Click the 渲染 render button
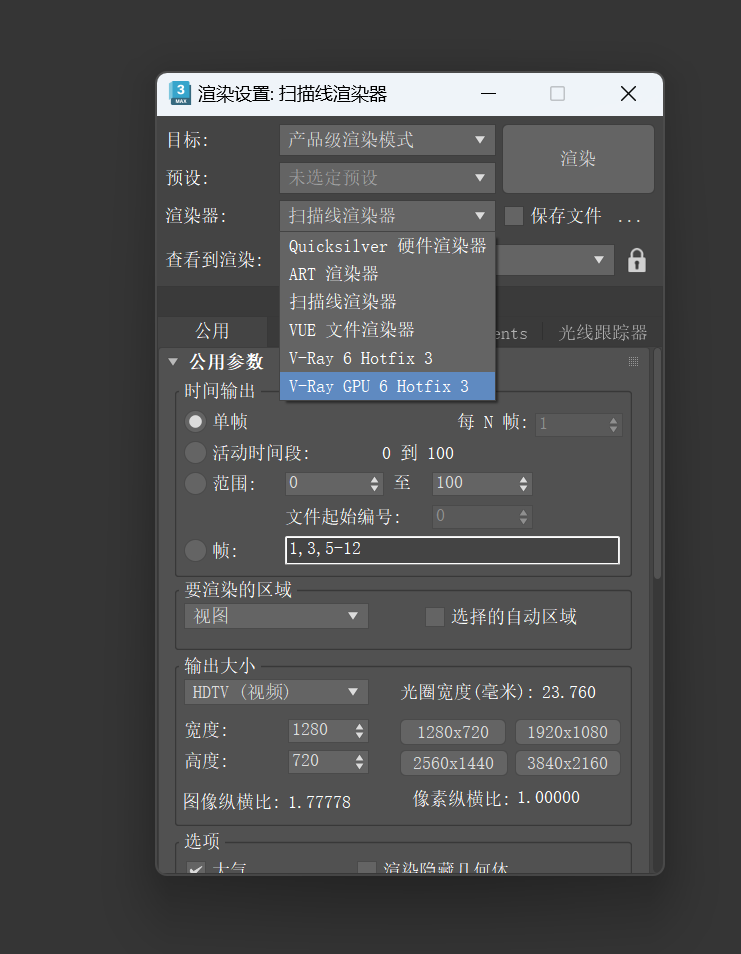 pyautogui.click(x=578, y=159)
